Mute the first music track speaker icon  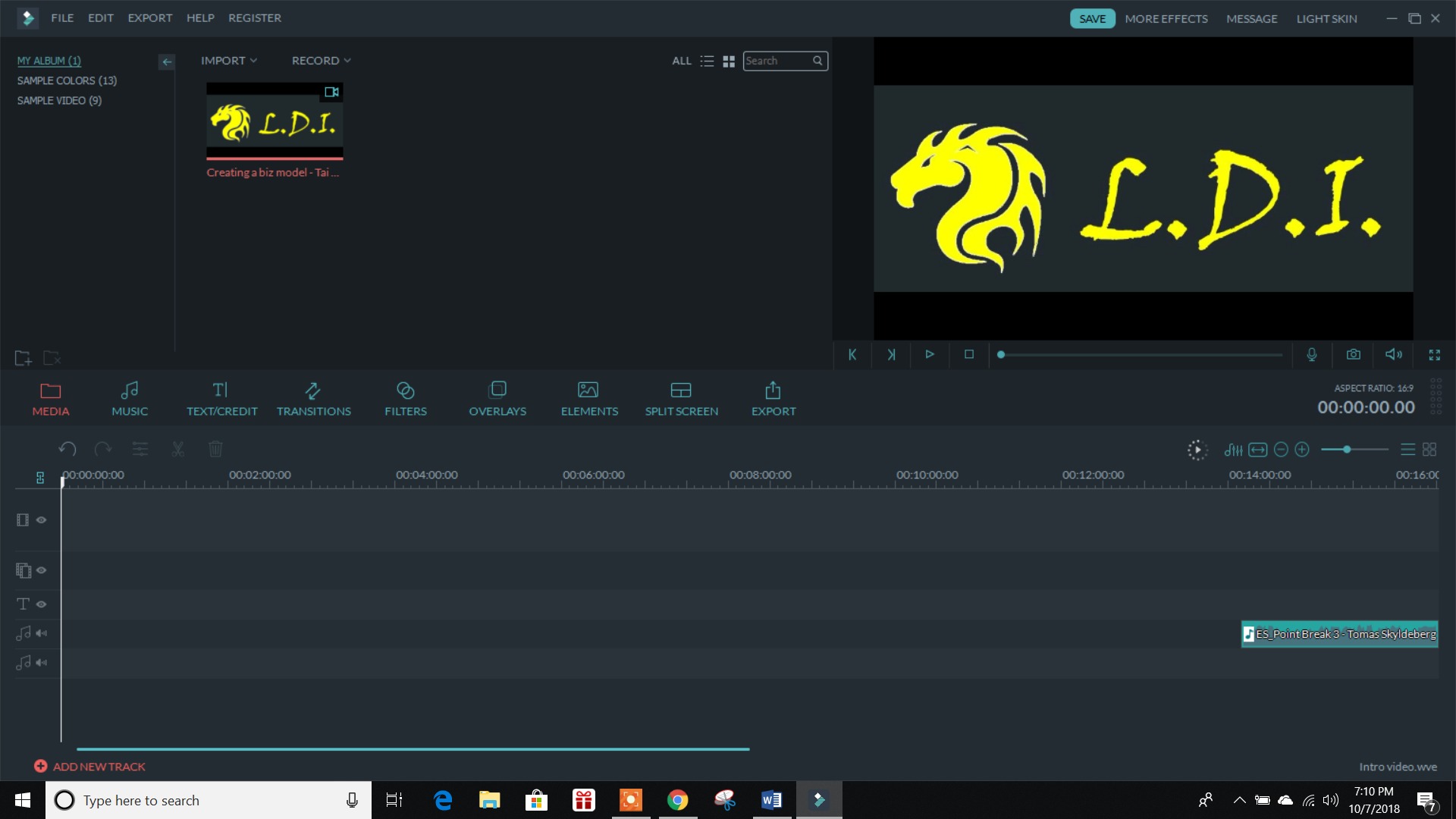pyautogui.click(x=41, y=633)
